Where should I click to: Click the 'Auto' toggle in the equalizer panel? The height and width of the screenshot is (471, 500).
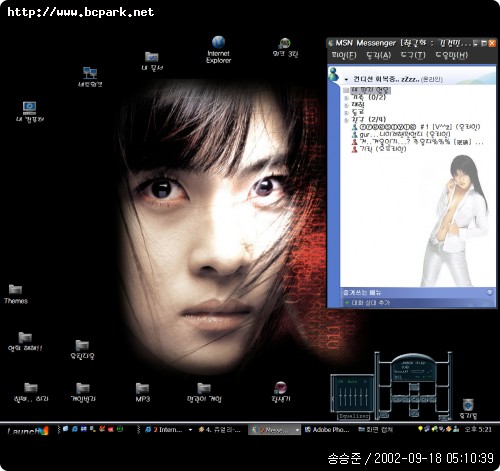tap(352, 381)
